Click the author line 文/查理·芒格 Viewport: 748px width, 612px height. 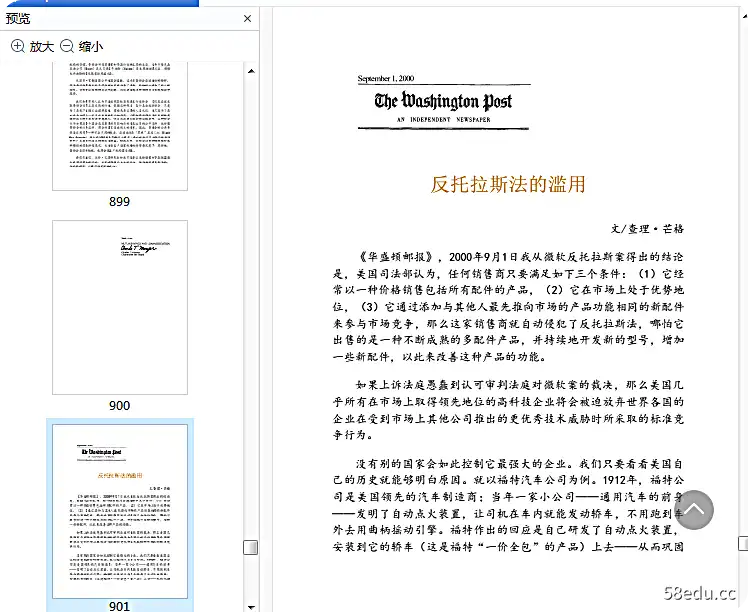point(647,228)
